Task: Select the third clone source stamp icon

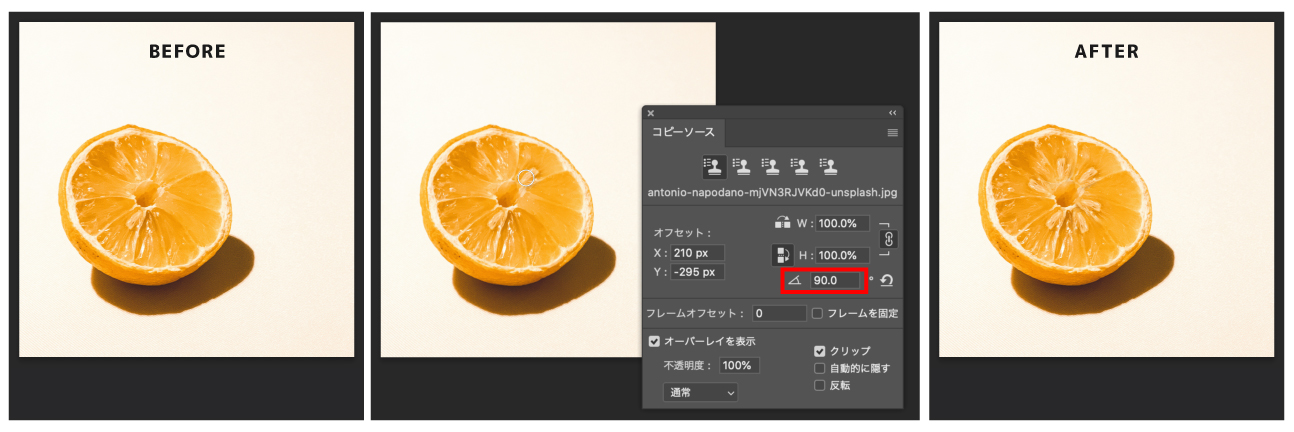Action: tap(770, 165)
